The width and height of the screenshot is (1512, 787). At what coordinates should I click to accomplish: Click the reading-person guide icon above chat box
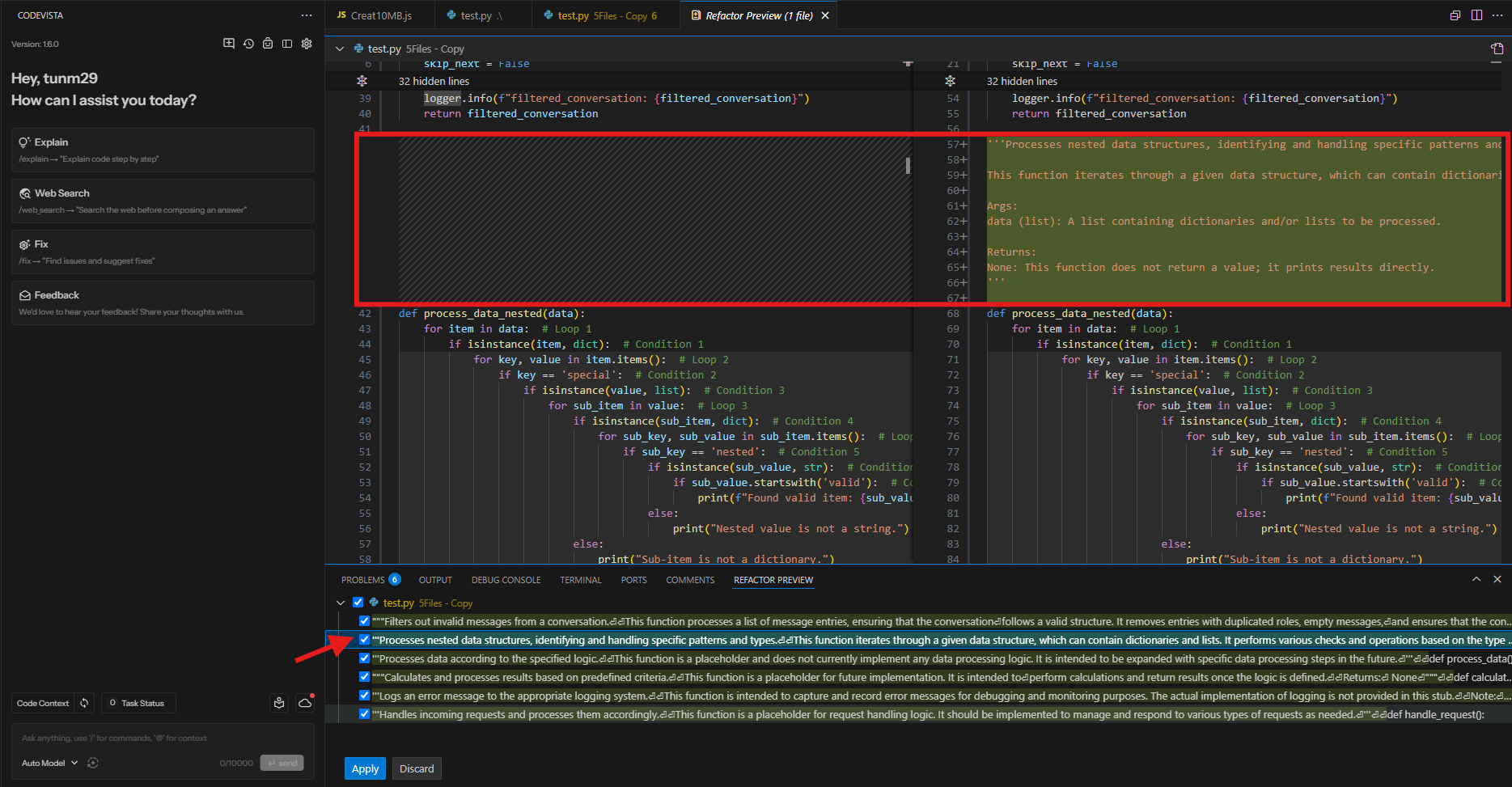[279, 703]
